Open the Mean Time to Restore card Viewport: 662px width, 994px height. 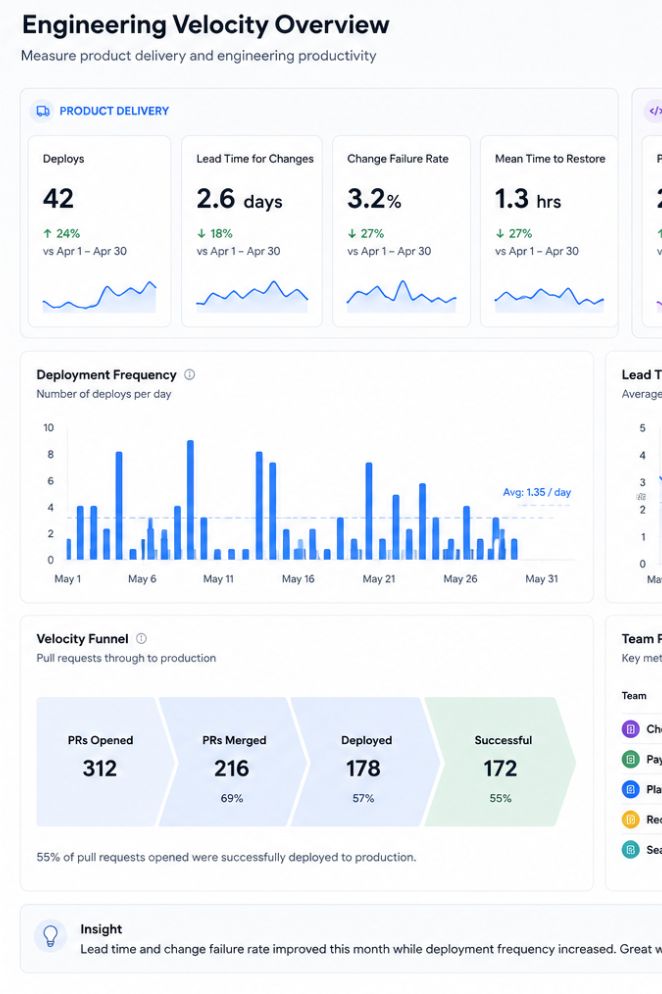549,231
